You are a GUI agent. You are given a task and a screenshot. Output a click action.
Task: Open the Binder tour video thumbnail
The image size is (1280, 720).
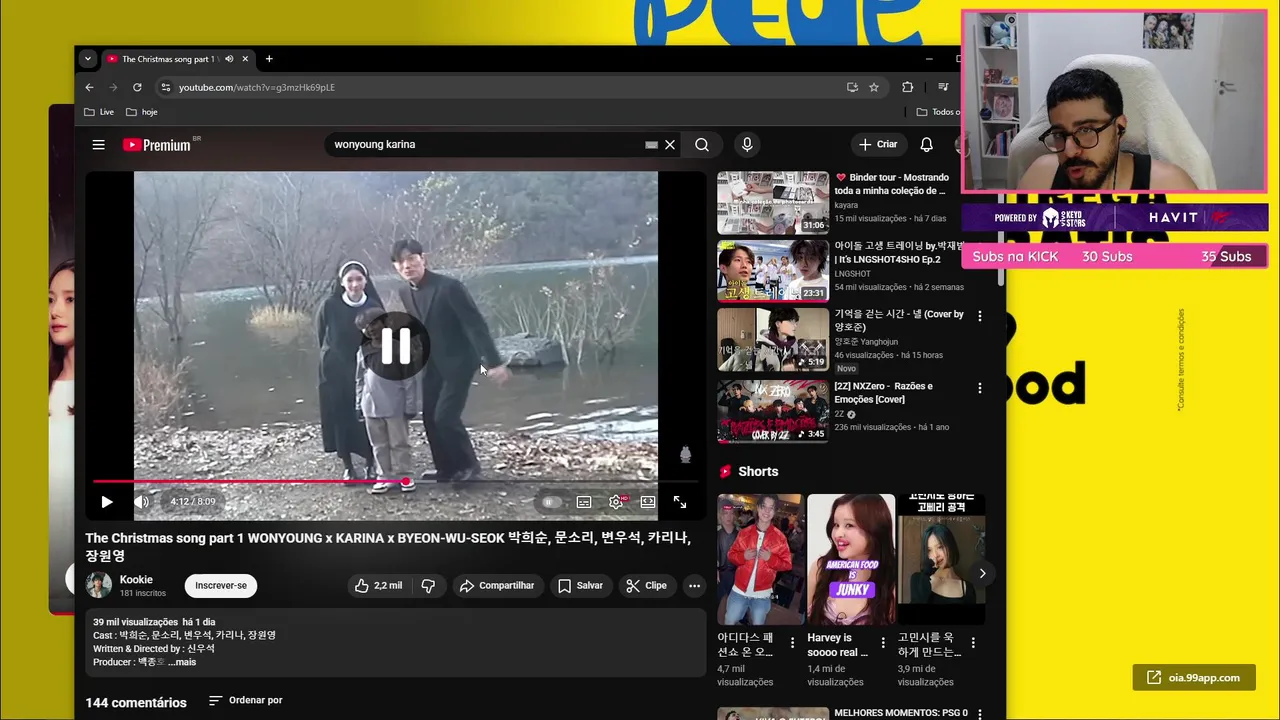773,203
